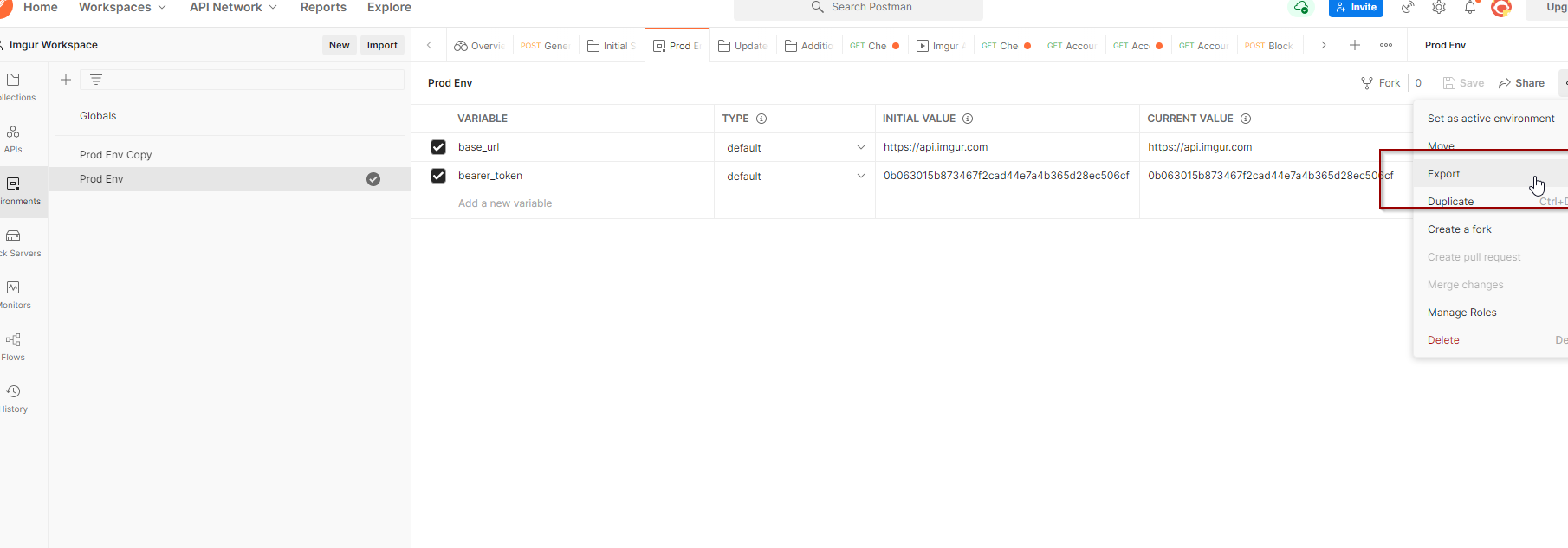The height and width of the screenshot is (548, 1568).
Task: Click the filter icon in sidebar search
Action: [x=96, y=80]
